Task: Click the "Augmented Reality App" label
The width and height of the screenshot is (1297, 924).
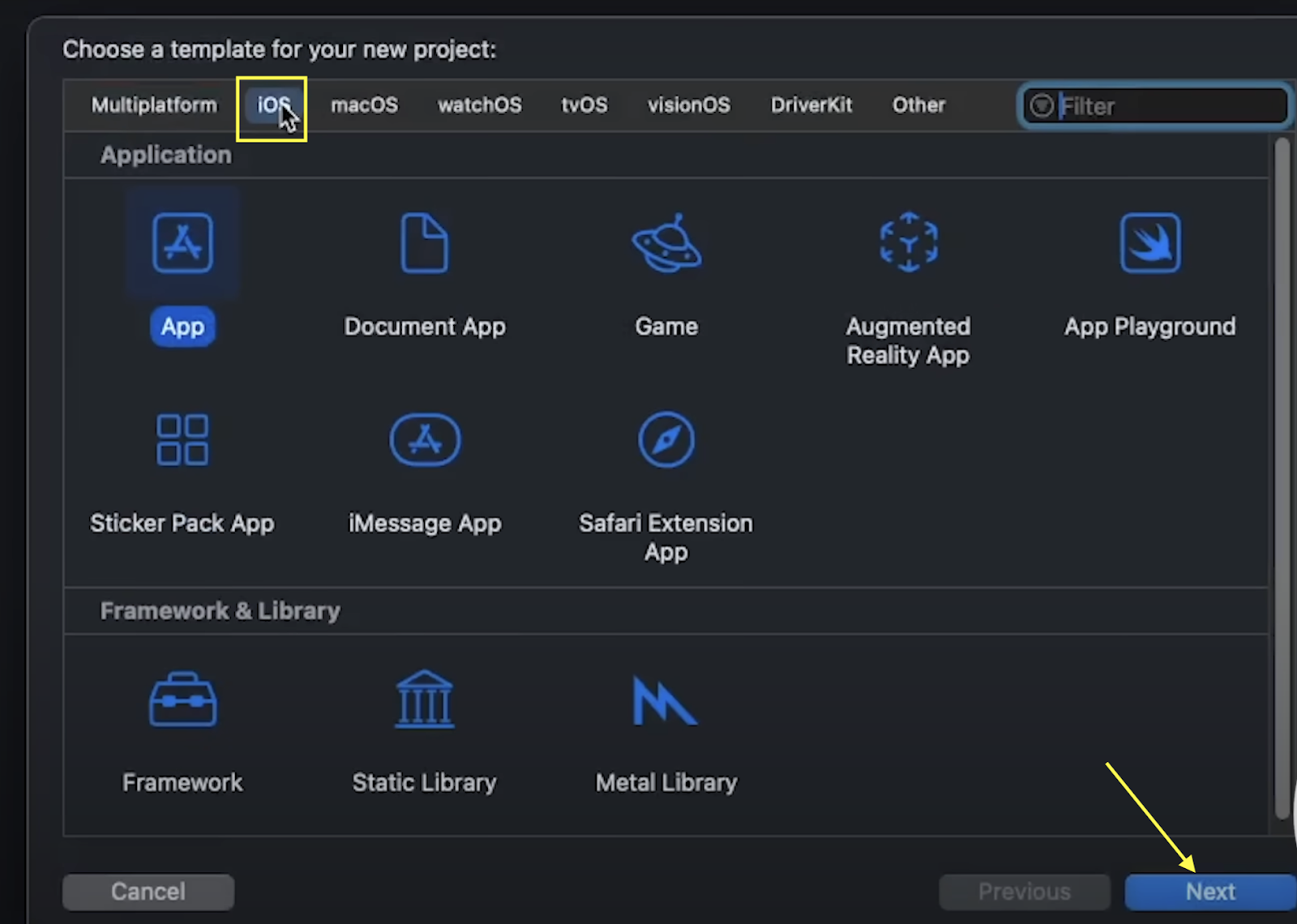Action: pos(908,340)
